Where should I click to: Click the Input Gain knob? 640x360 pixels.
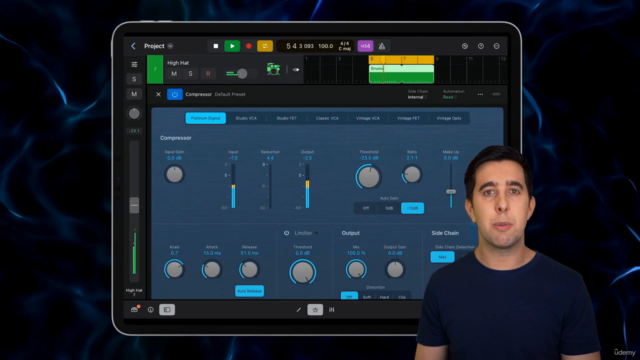pos(174,174)
